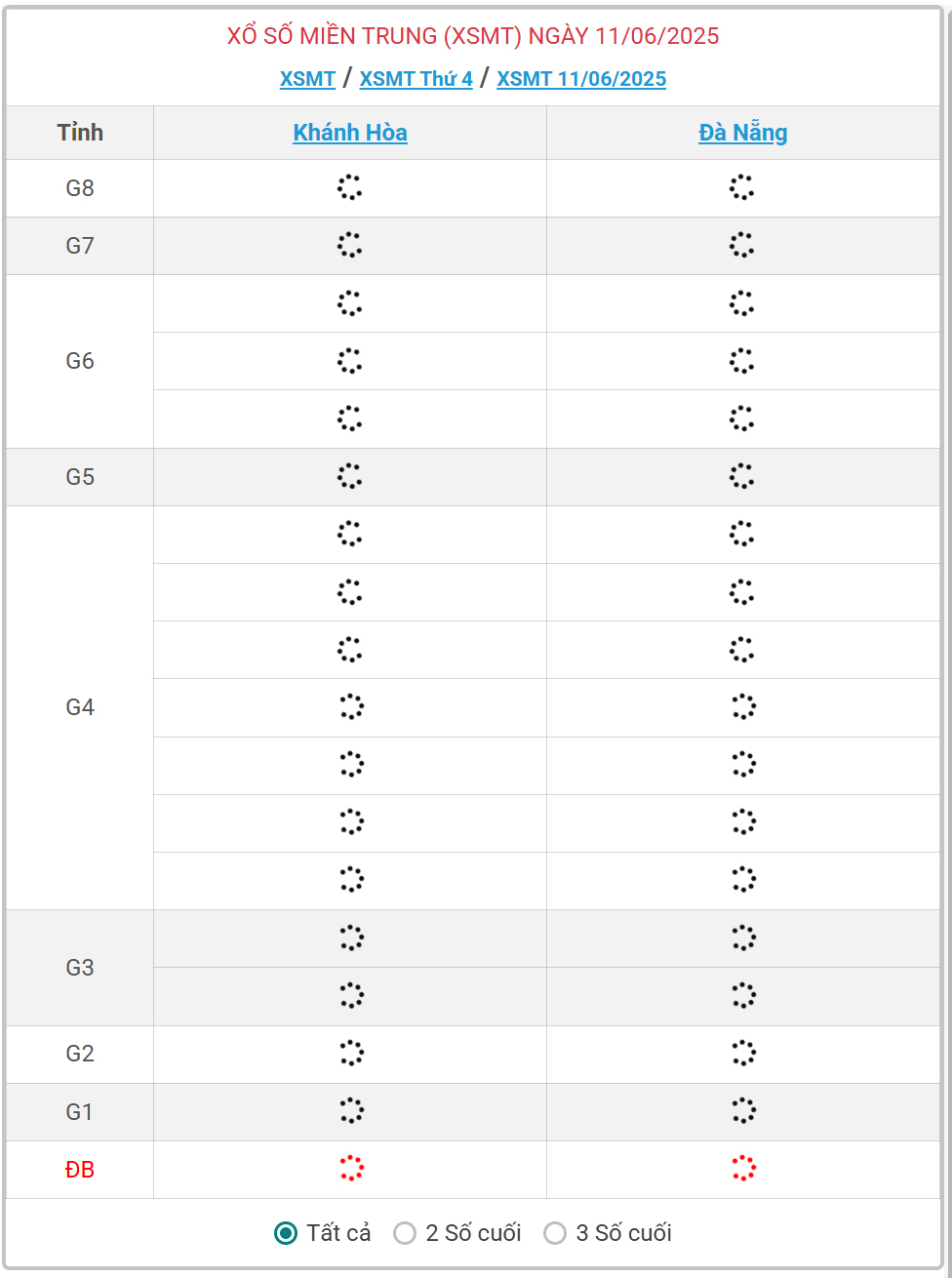
Task: Click the Khánh Hòa G1 loading spinner
Action: pyautogui.click(x=351, y=1111)
